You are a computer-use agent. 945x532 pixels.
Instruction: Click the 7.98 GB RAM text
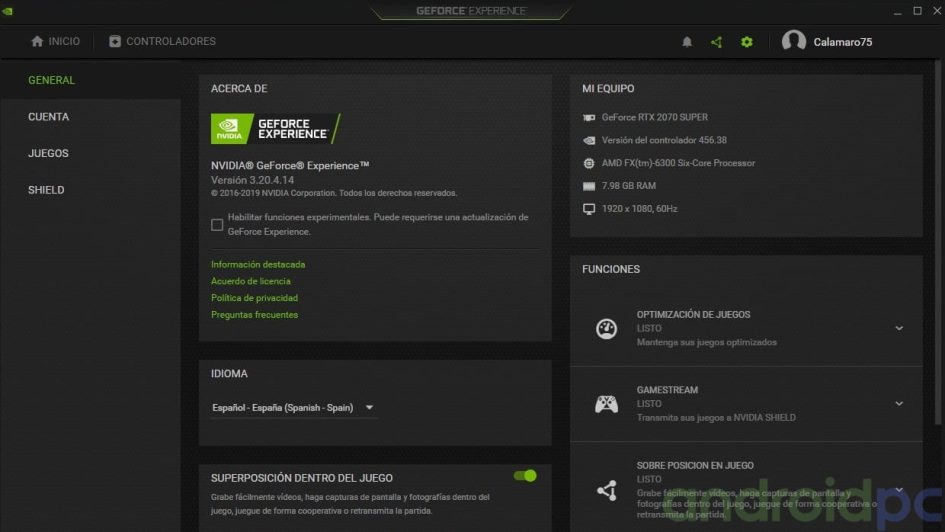point(629,186)
